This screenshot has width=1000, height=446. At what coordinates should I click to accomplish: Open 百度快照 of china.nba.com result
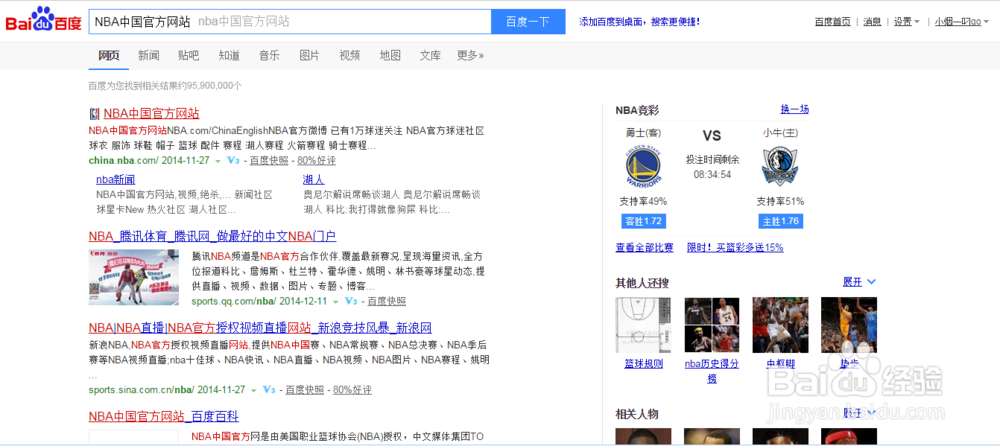pos(268,161)
